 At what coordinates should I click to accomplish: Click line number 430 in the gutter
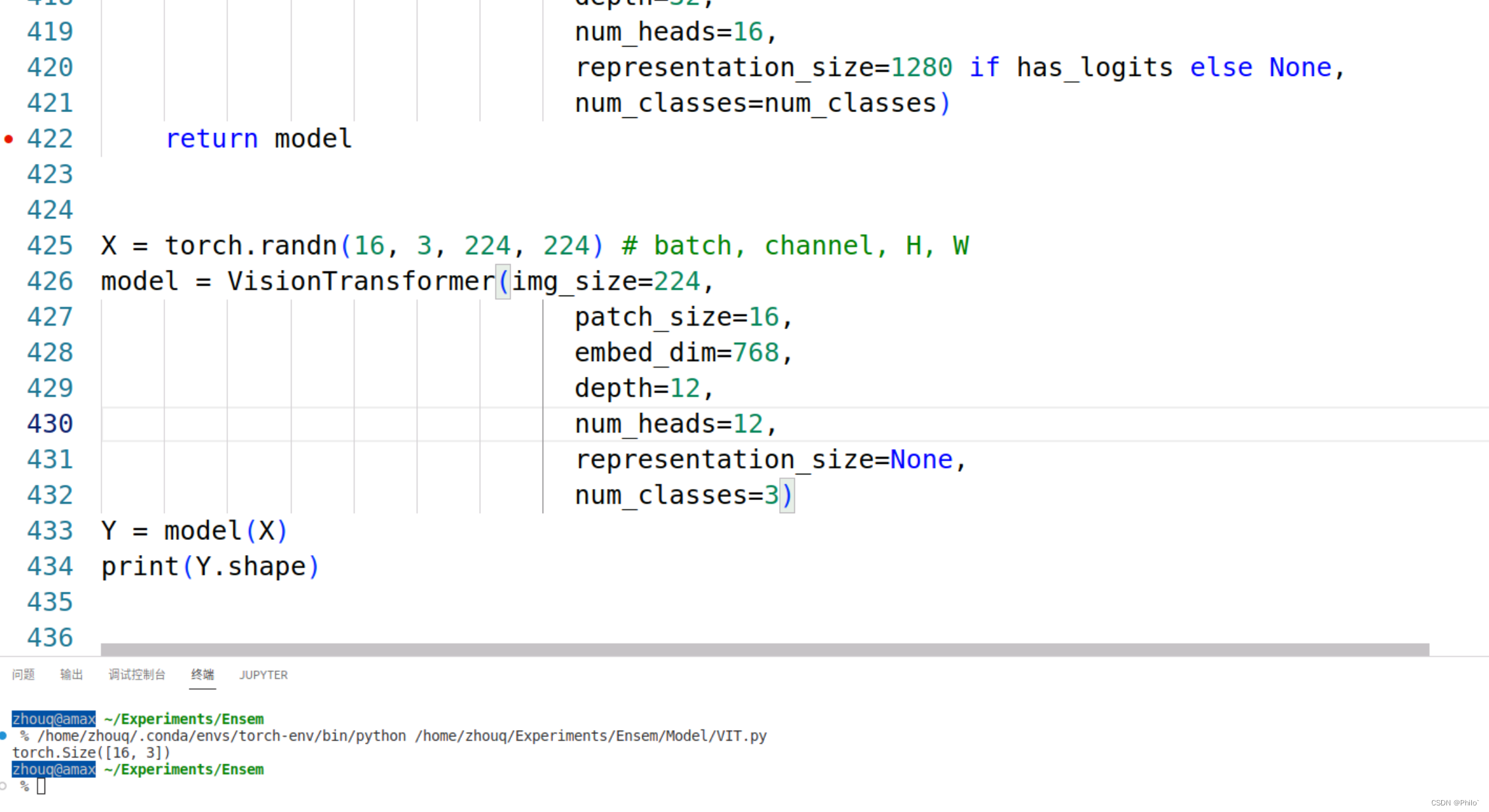click(x=50, y=423)
